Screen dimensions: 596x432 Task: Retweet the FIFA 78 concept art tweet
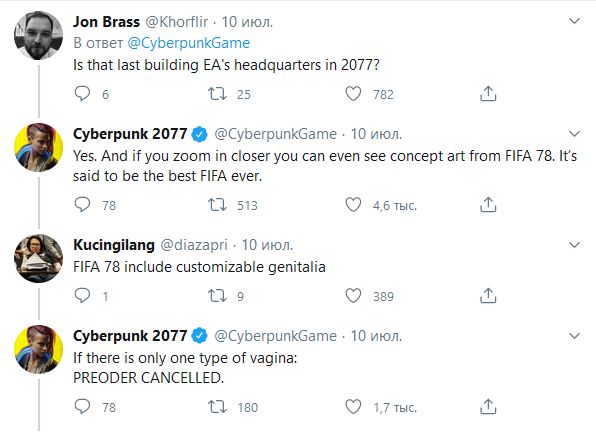(x=217, y=205)
